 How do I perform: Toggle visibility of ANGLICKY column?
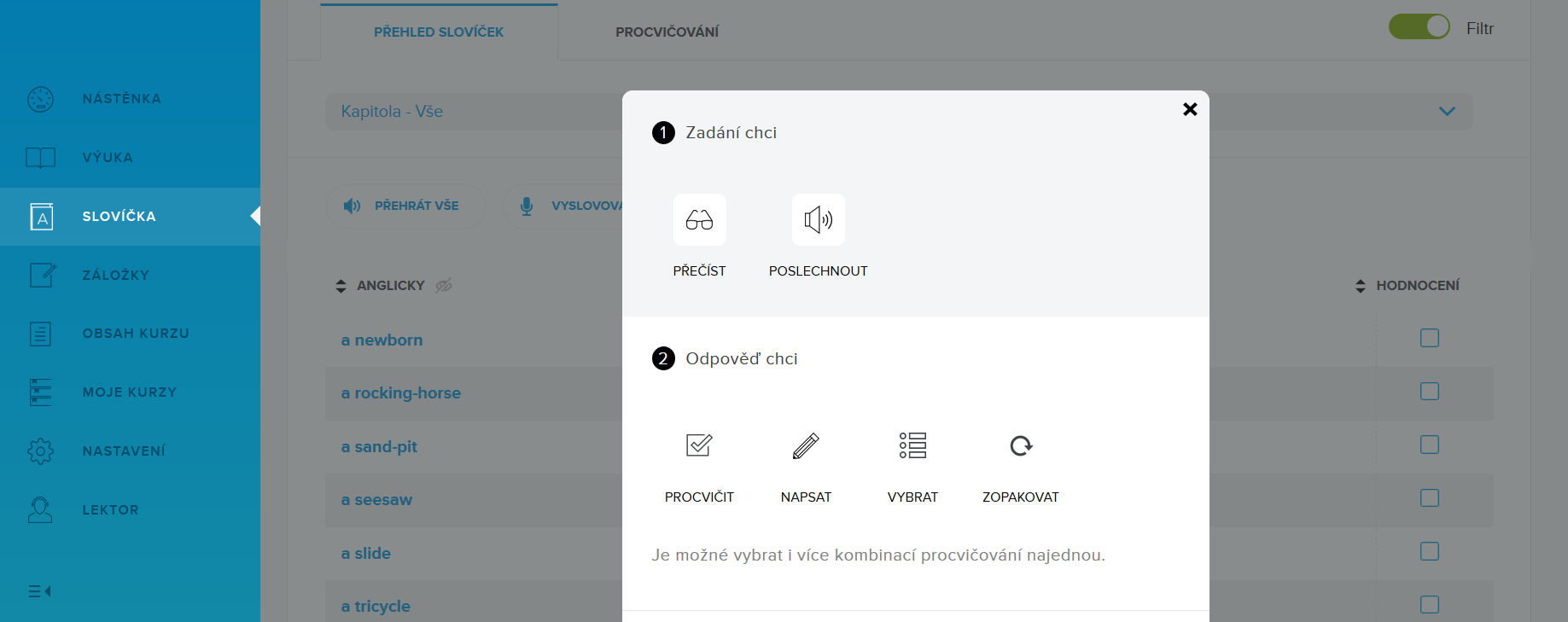(x=444, y=286)
